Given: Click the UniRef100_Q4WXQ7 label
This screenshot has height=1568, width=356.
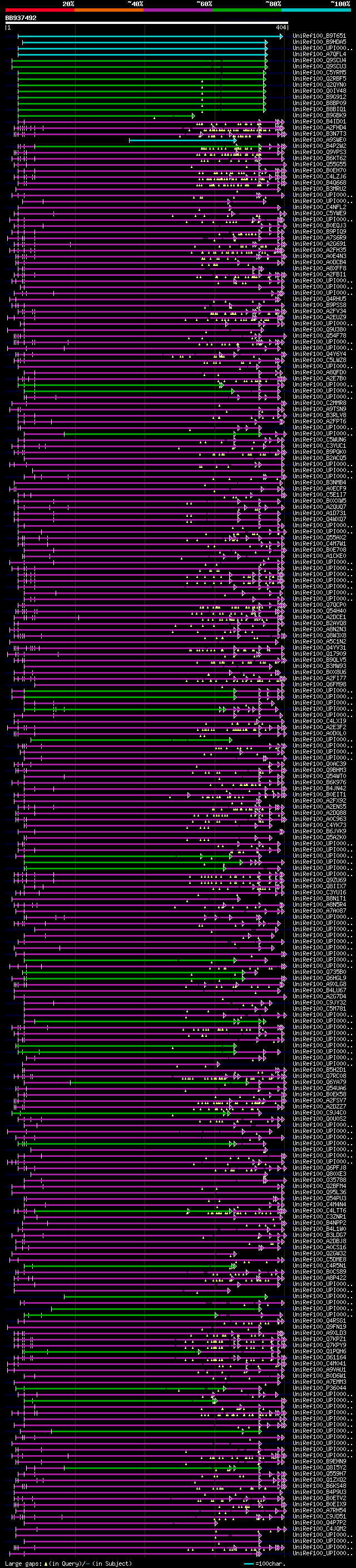Looking at the screenshot, I should pyautogui.click(x=319, y=519).
